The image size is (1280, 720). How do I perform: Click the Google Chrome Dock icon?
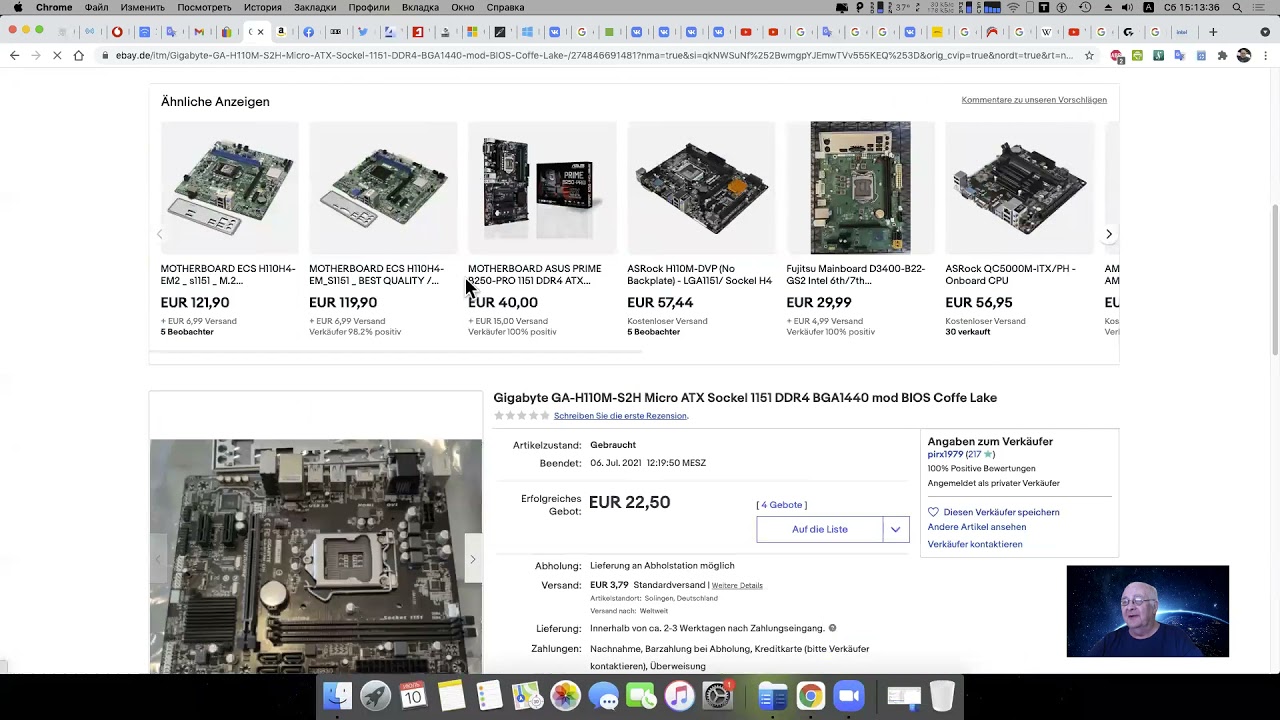[x=810, y=695]
